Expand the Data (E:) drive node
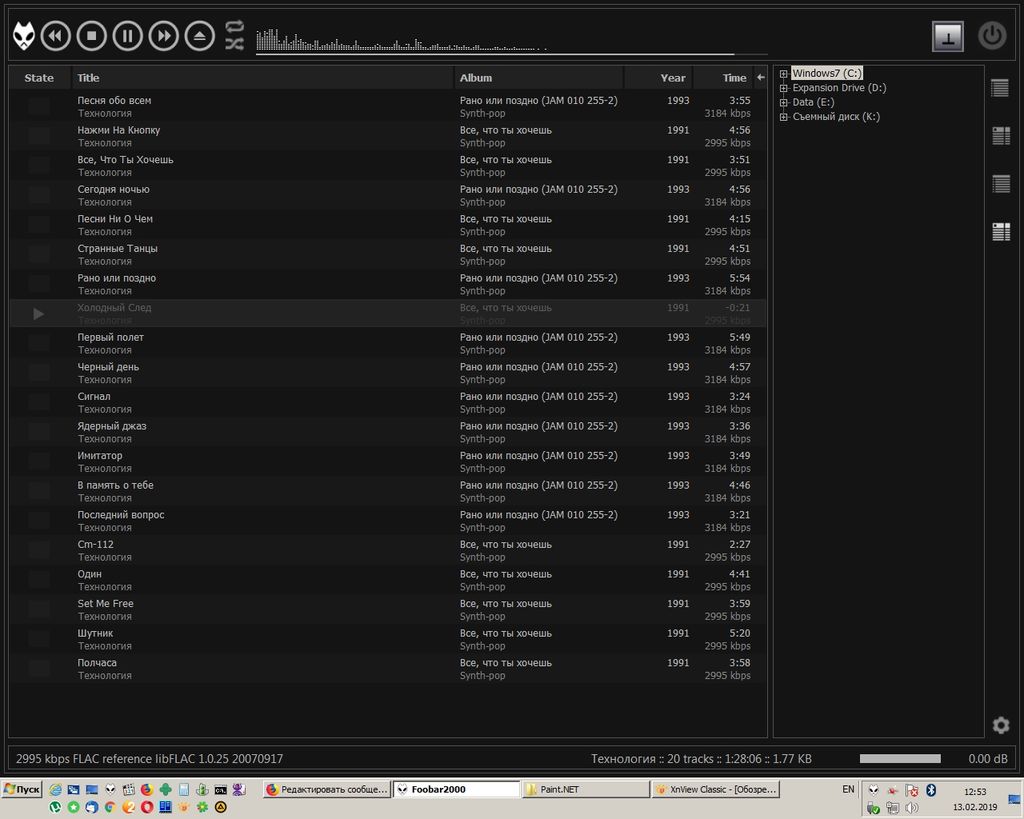Image resolution: width=1024 pixels, height=819 pixels. pyautogui.click(x=784, y=103)
